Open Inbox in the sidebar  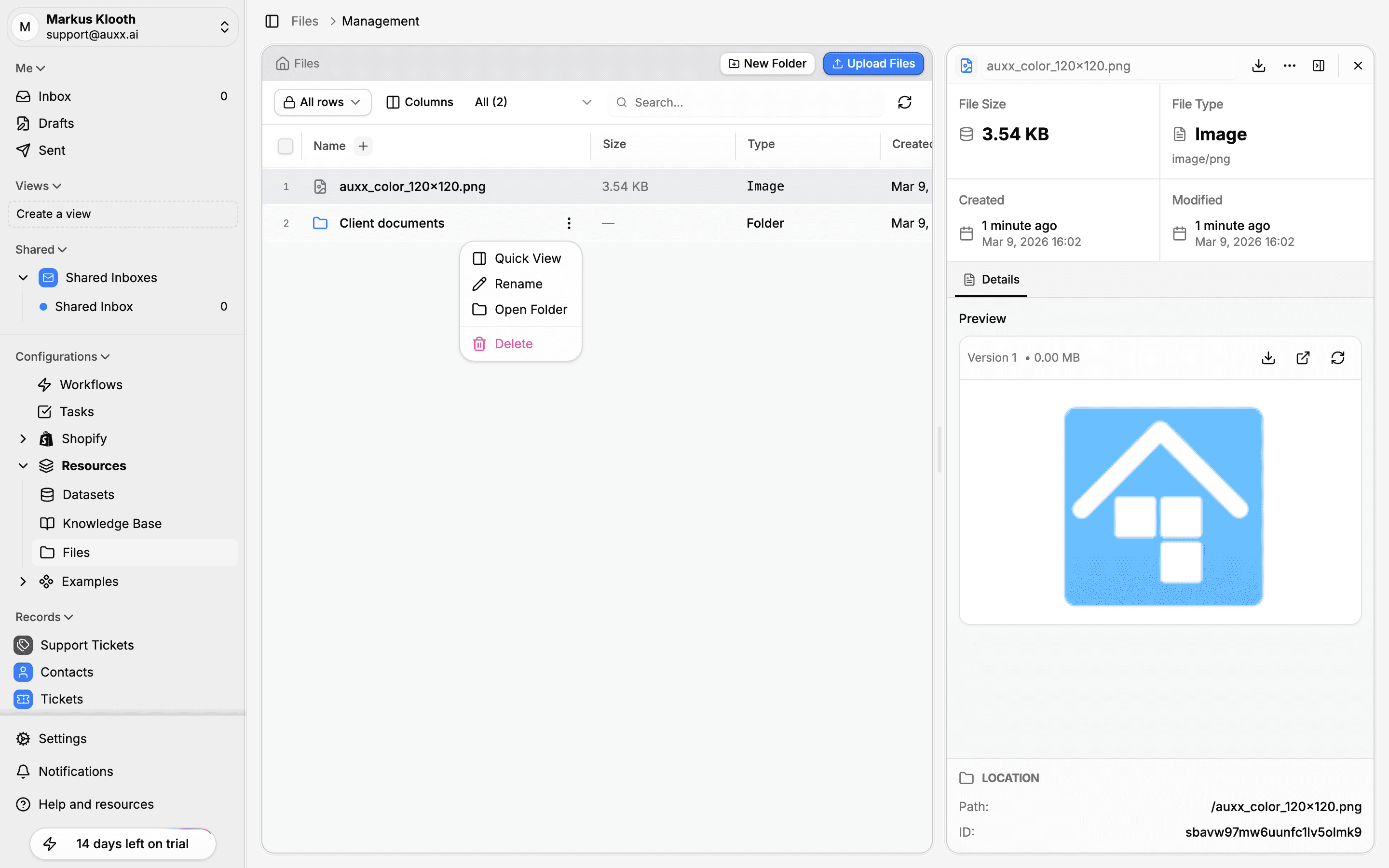pos(122,96)
